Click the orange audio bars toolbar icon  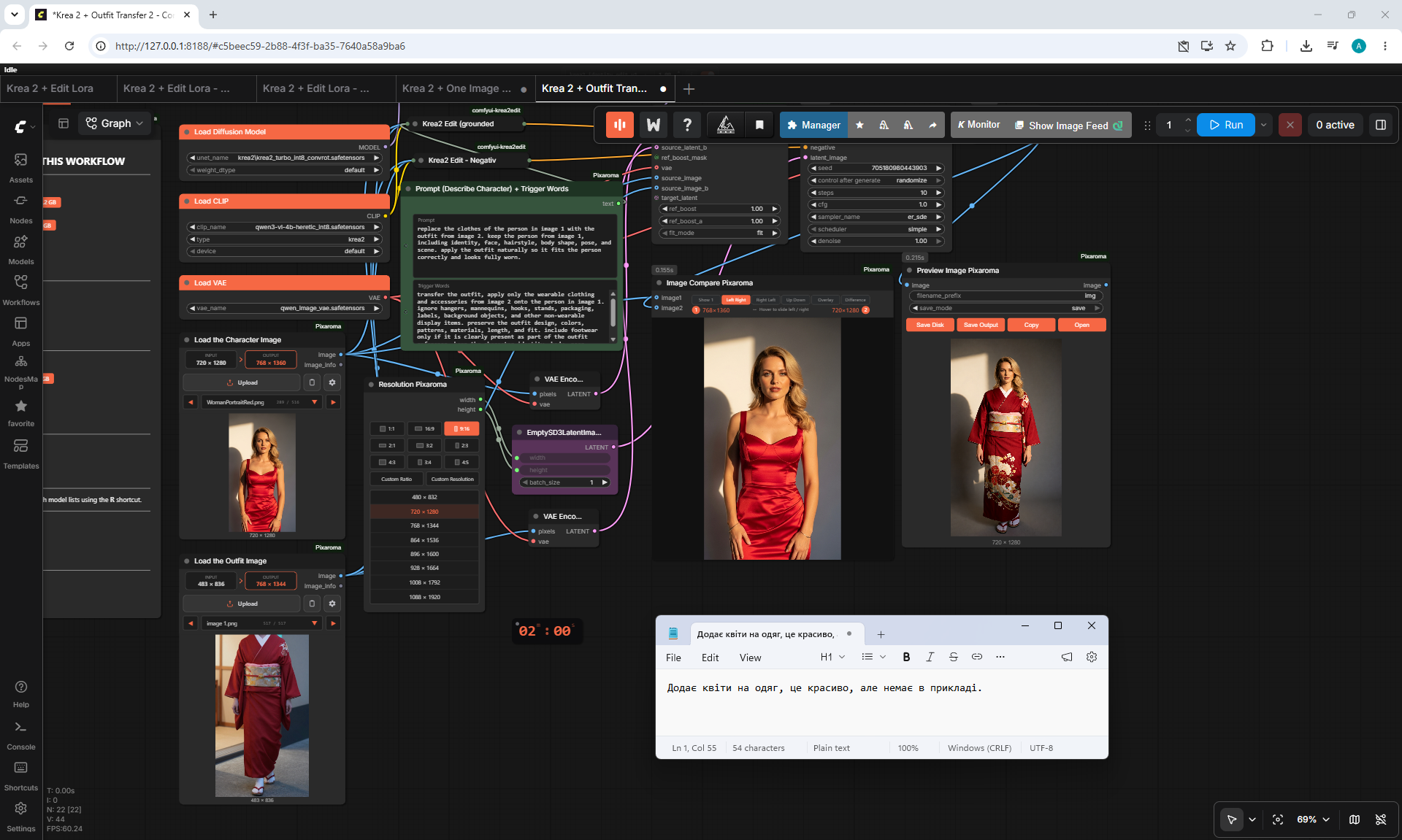click(x=619, y=125)
